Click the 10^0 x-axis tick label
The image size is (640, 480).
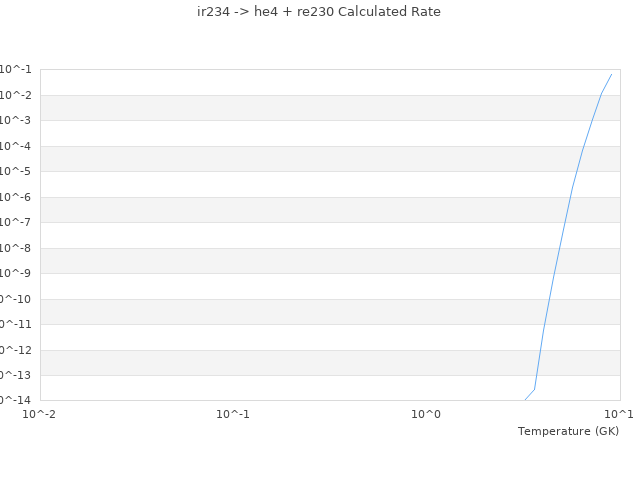coord(426,414)
